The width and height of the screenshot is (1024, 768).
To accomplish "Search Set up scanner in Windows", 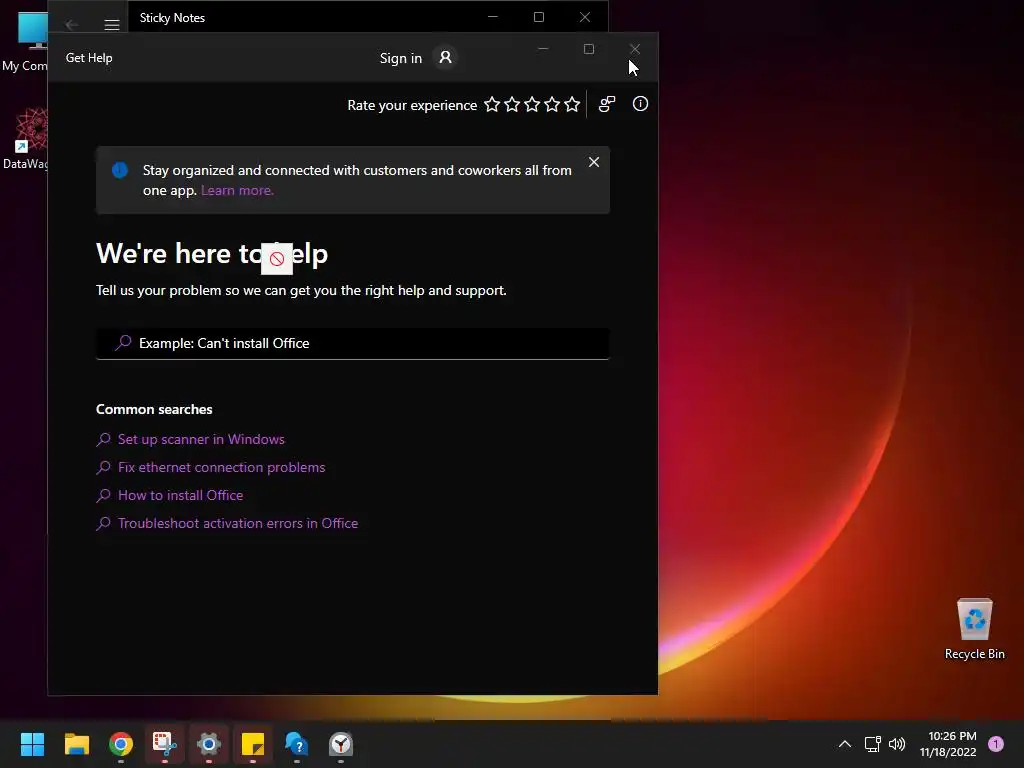I will 201,440.
